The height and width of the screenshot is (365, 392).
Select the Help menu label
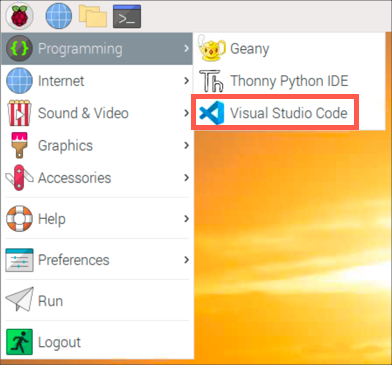click(x=52, y=219)
